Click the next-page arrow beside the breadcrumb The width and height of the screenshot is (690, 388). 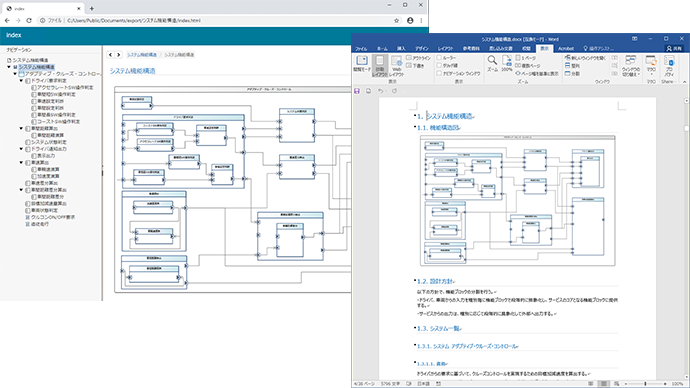pos(118,55)
